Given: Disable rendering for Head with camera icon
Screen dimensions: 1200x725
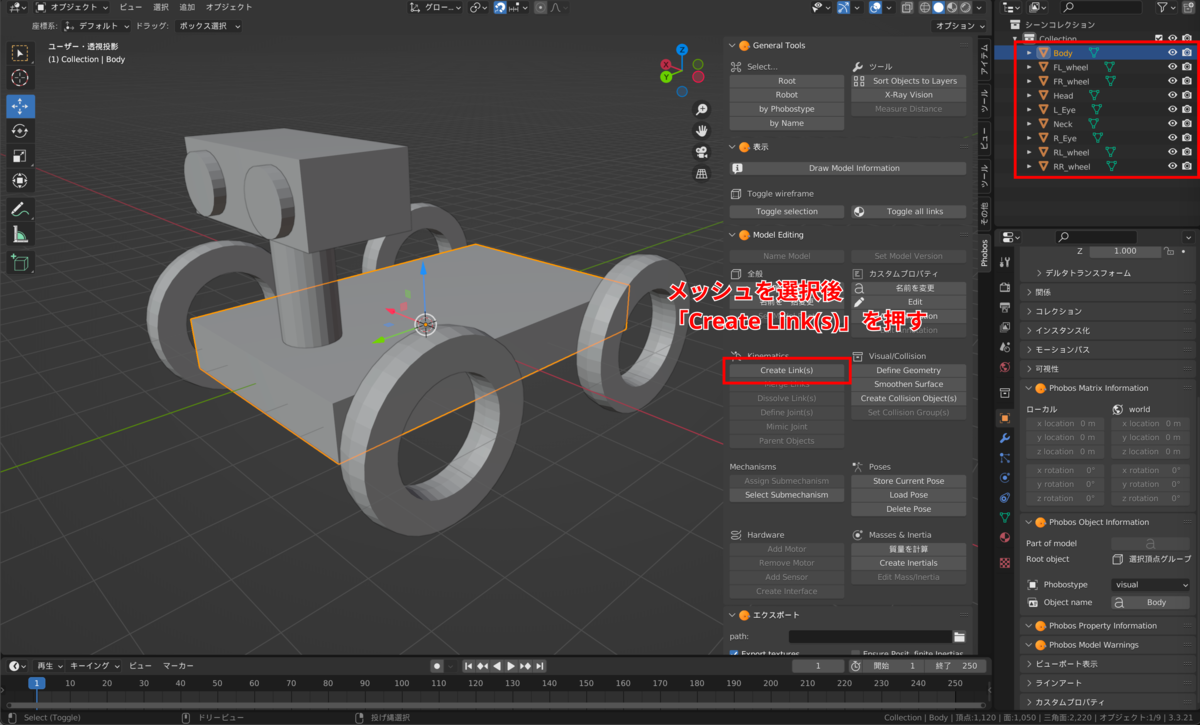Looking at the screenshot, I should click(x=1187, y=96).
